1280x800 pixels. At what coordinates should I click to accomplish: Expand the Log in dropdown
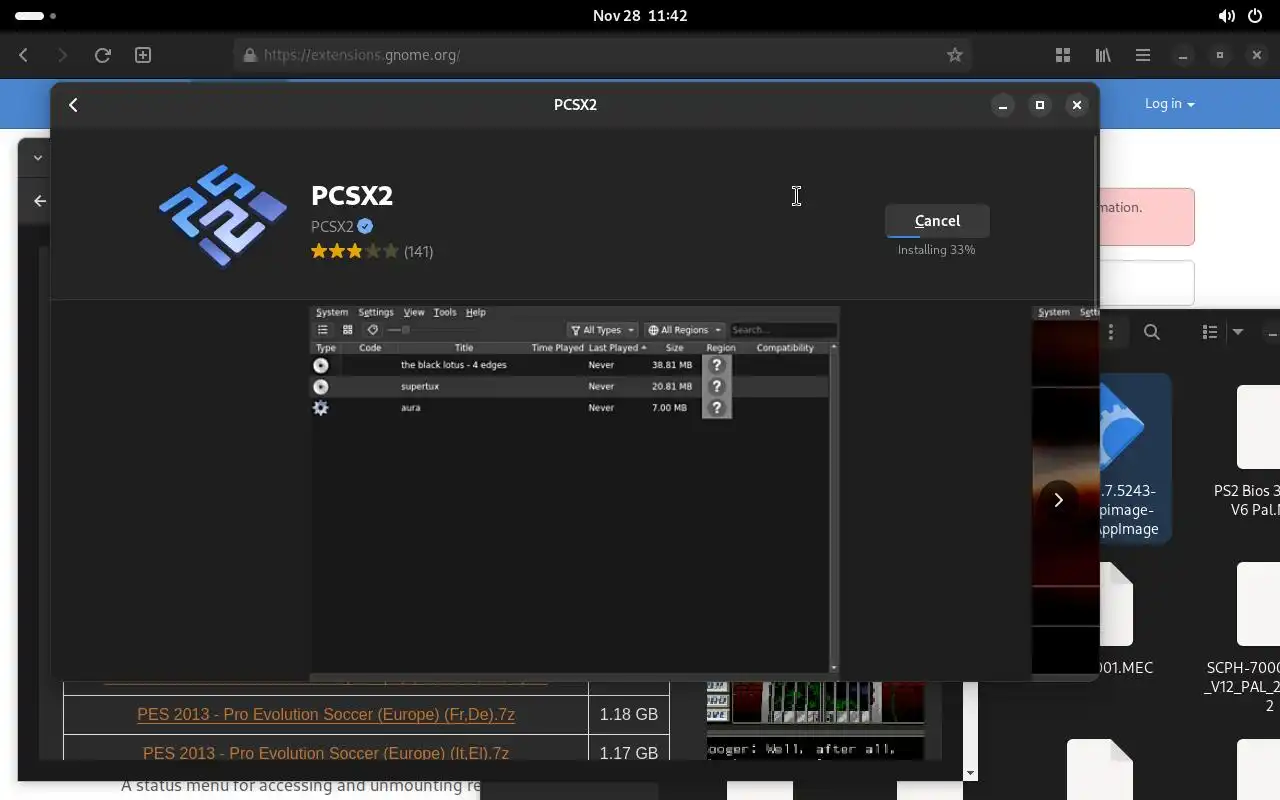1169,104
